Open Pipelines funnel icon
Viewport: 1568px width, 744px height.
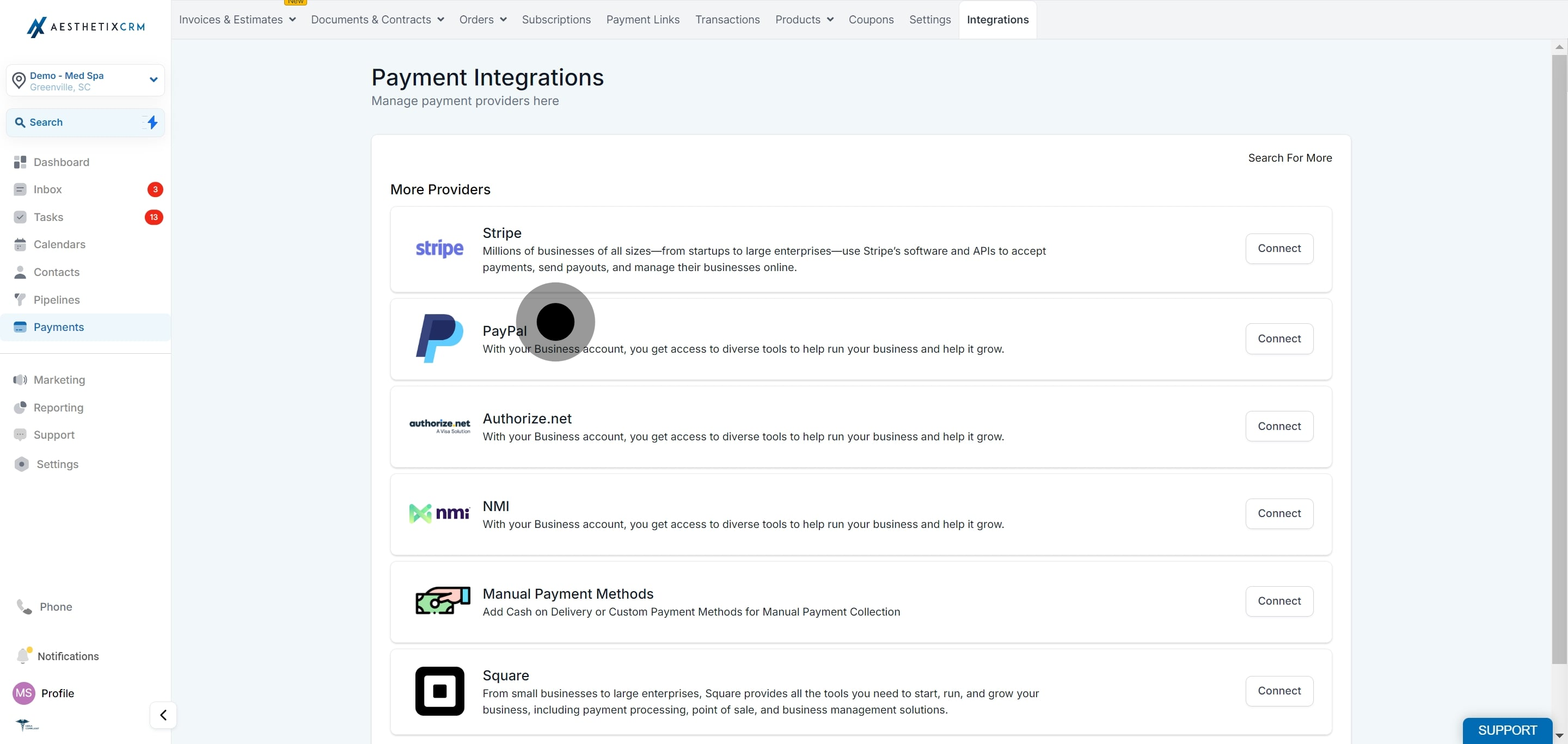click(20, 300)
